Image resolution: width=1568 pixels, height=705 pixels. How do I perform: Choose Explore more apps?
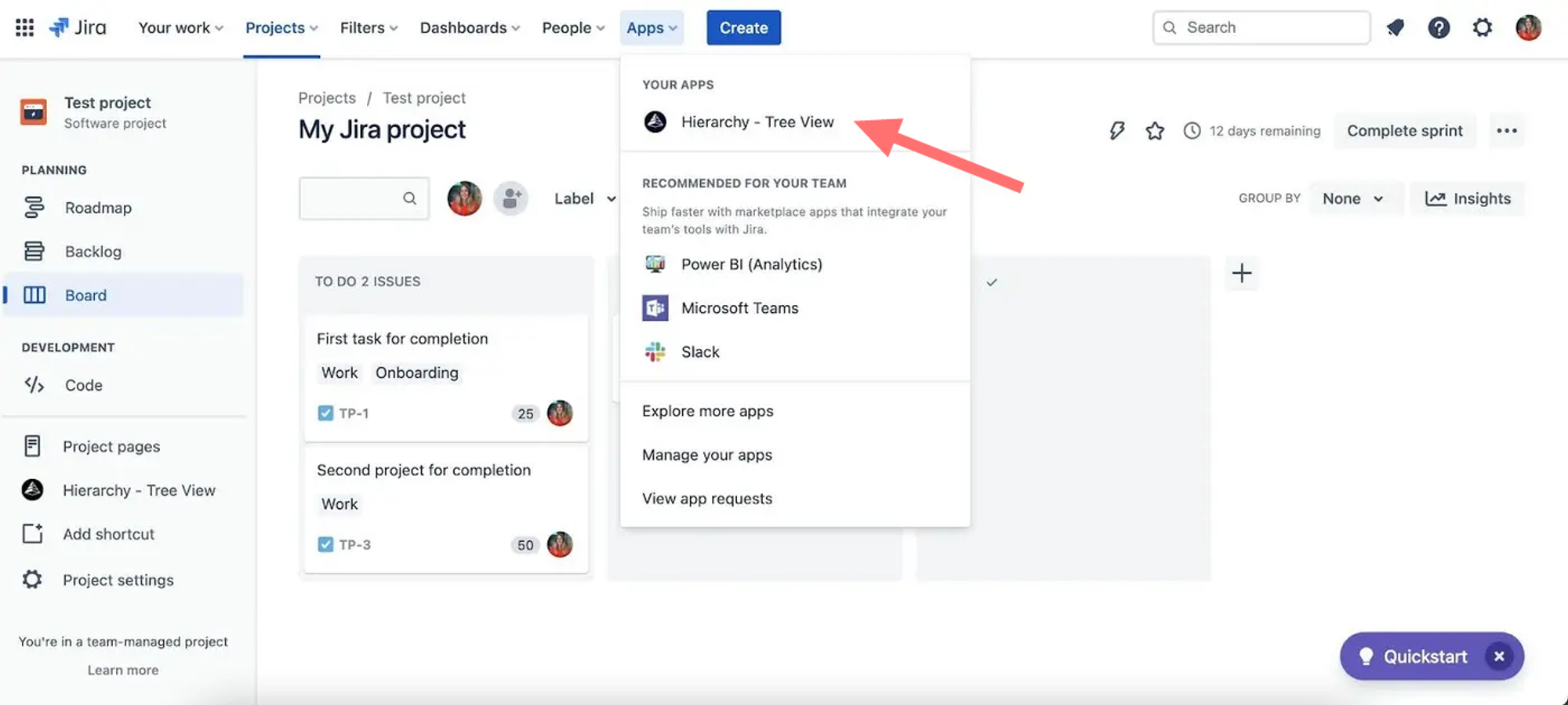pyautogui.click(x=795, y=411)
